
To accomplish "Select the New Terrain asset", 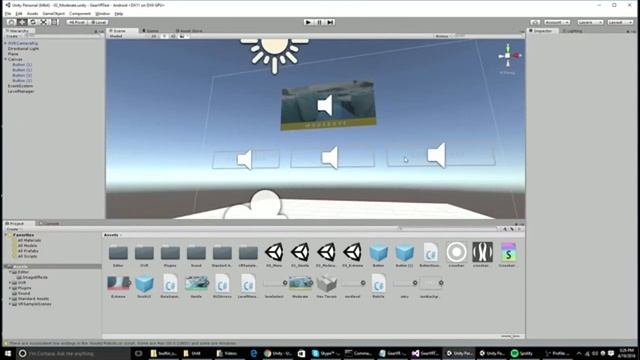I will pos(327,287).
